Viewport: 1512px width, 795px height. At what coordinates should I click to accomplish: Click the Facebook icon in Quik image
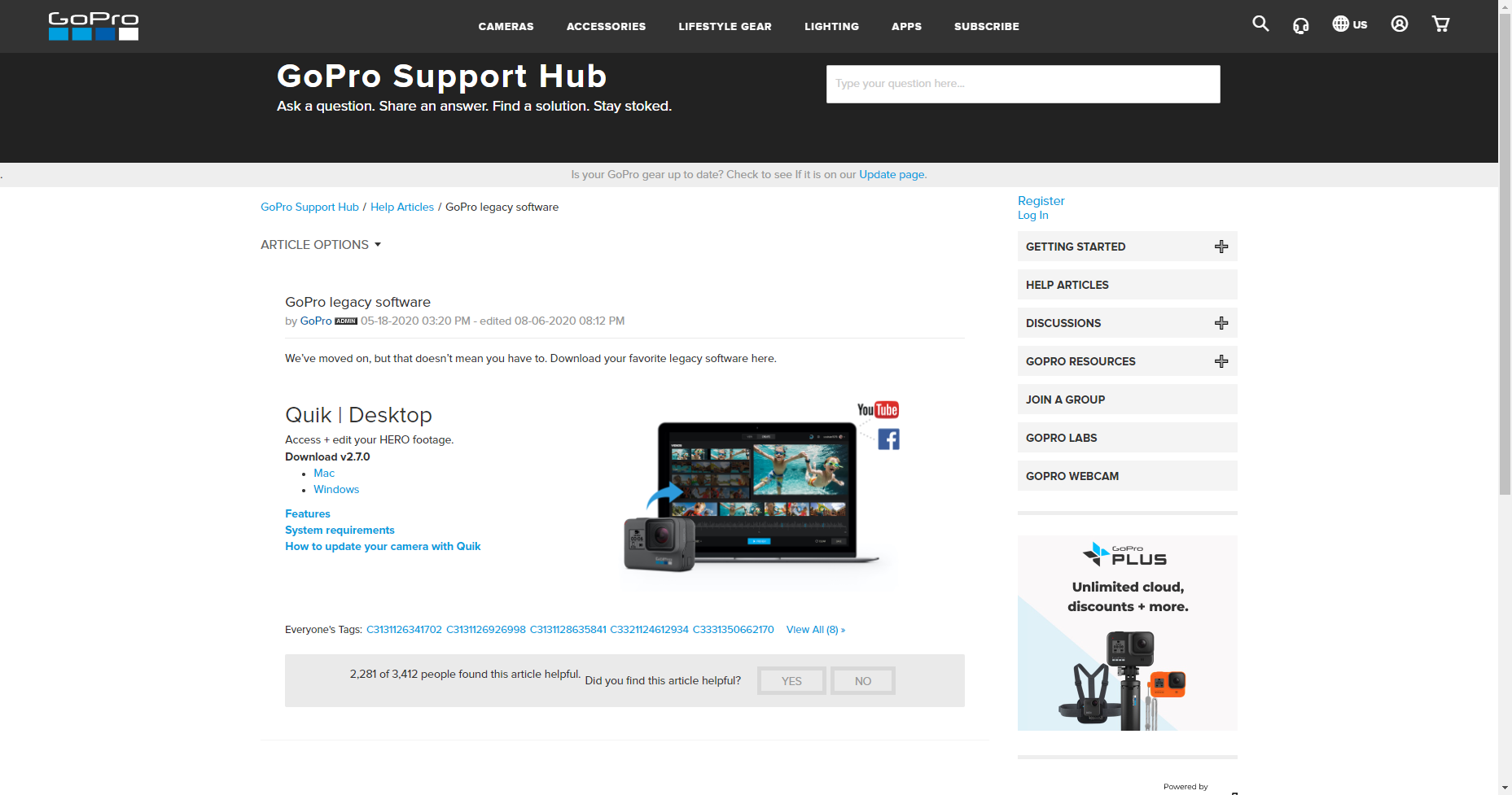click(x=888, y=439)
